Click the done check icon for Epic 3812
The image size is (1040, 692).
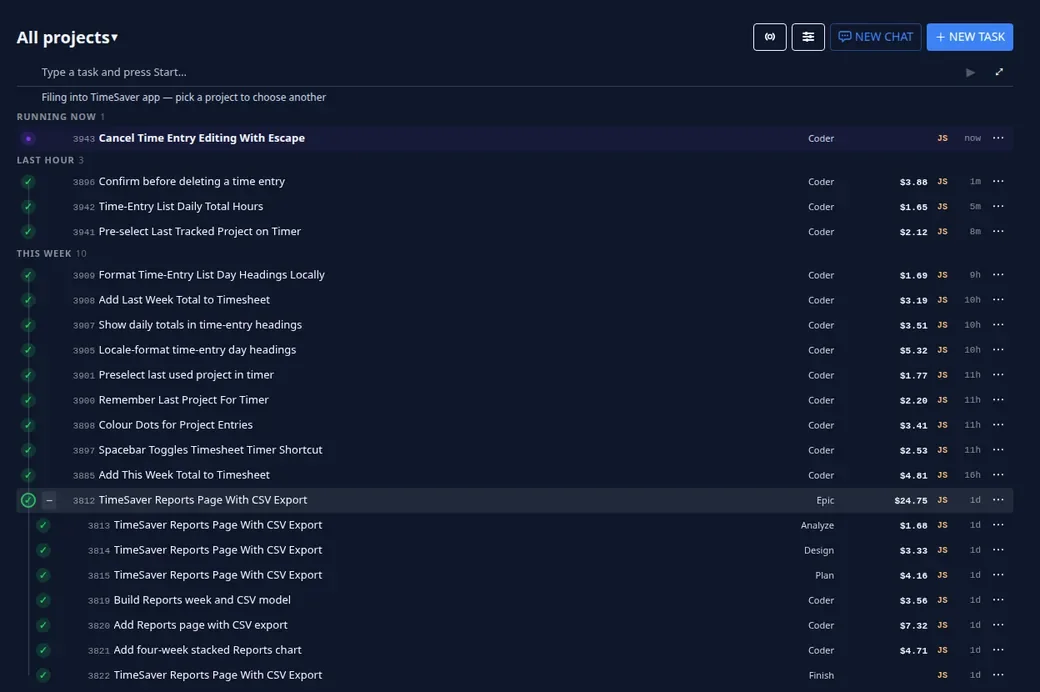[28, 500]
